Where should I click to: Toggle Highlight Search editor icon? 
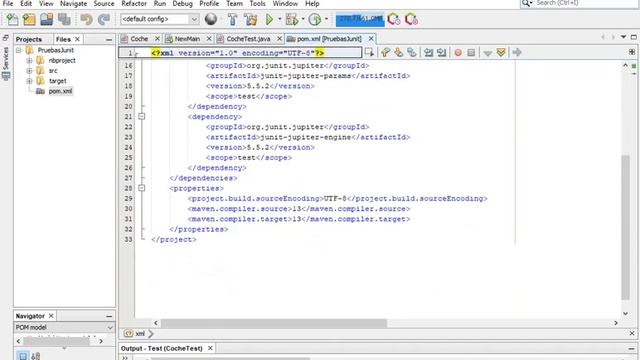point(412,52)
